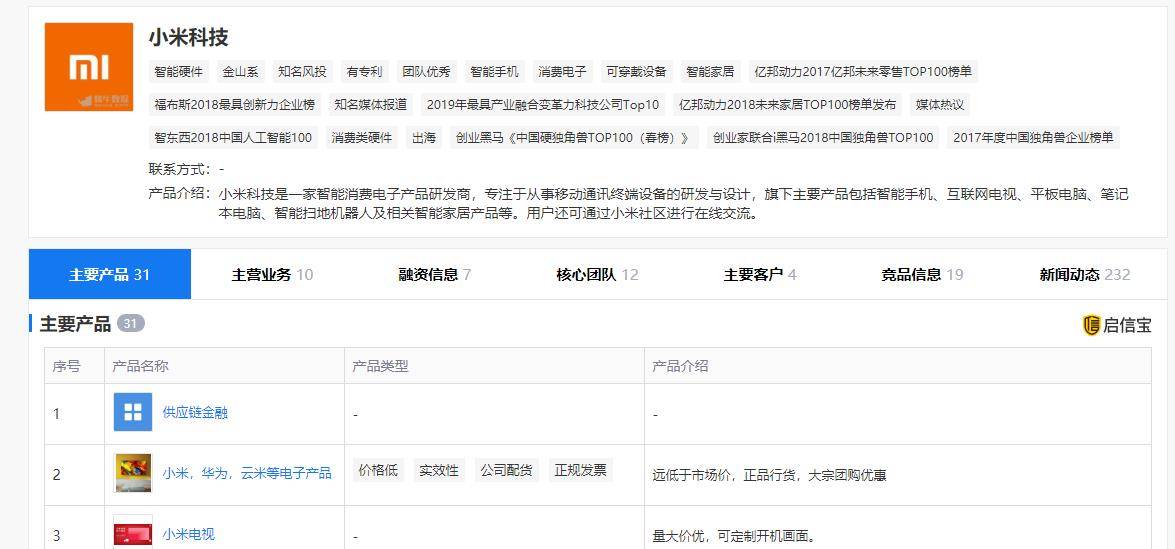Viewport: 1175px width, 549px height.
Task: Switch to the 竞品信息 tab
Action: [x=922, y=274]
